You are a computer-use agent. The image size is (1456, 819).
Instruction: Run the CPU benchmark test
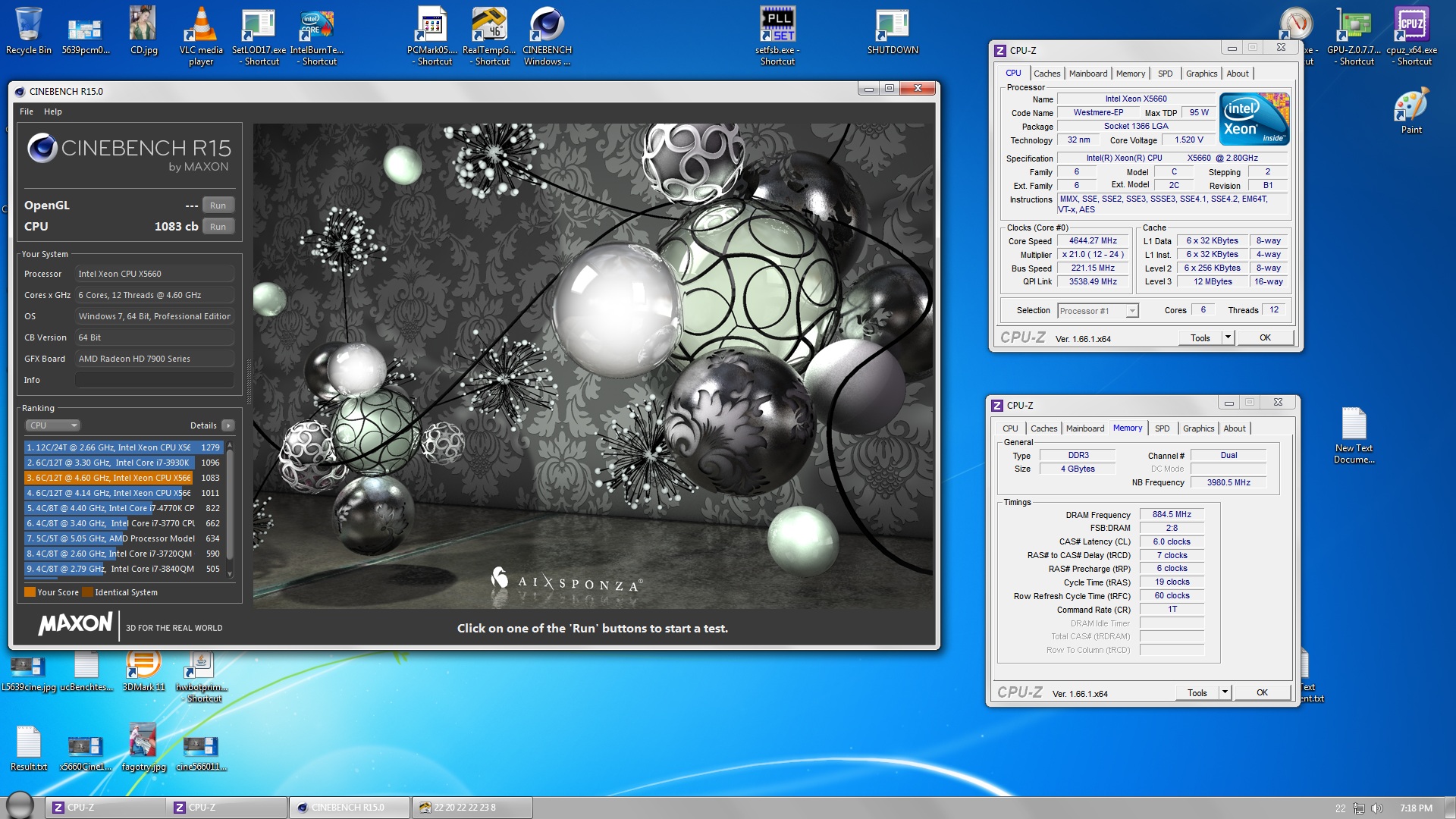(x=218, y=227)
